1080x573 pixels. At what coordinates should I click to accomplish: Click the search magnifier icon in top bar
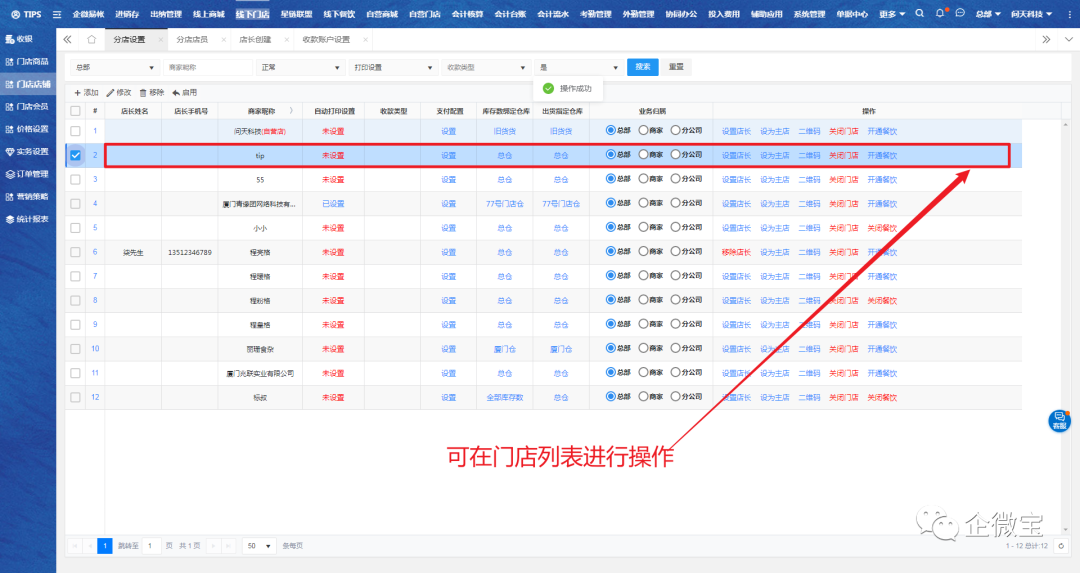point(919,14)
